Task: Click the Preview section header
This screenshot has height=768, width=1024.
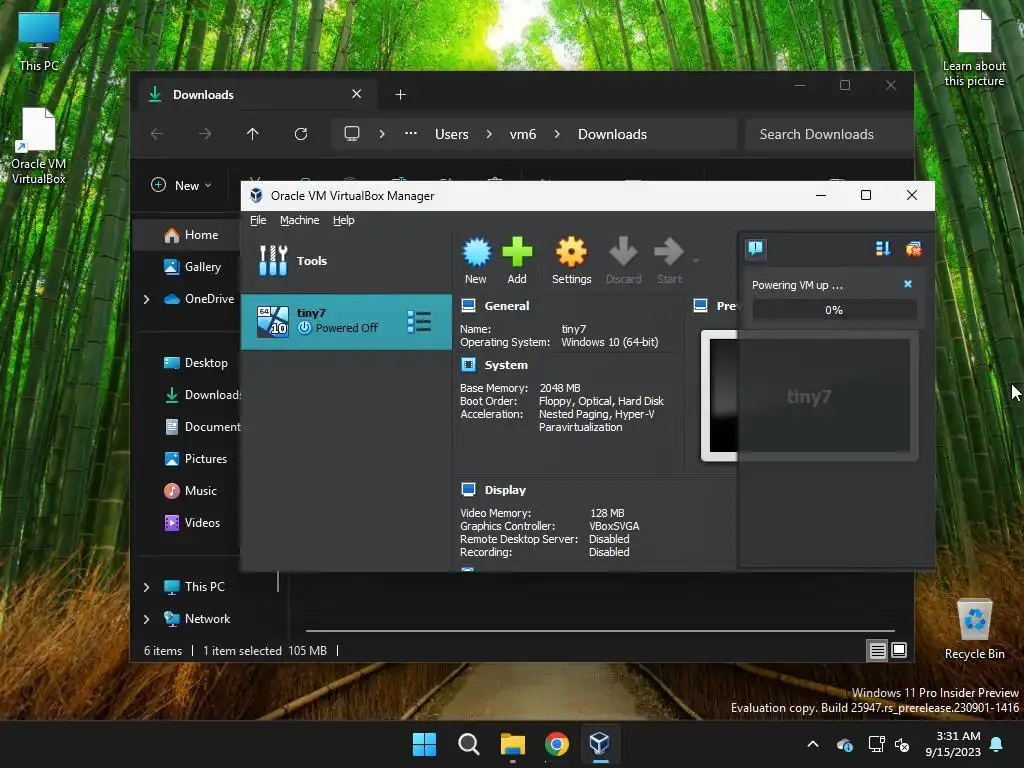Action: pyautogui.click(x=715, y=306)
